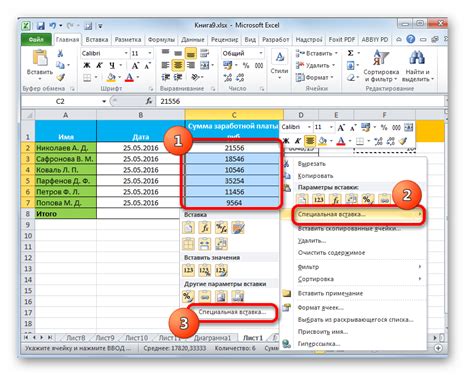Click Очистить содержимое in the context menu

[331, 253]
